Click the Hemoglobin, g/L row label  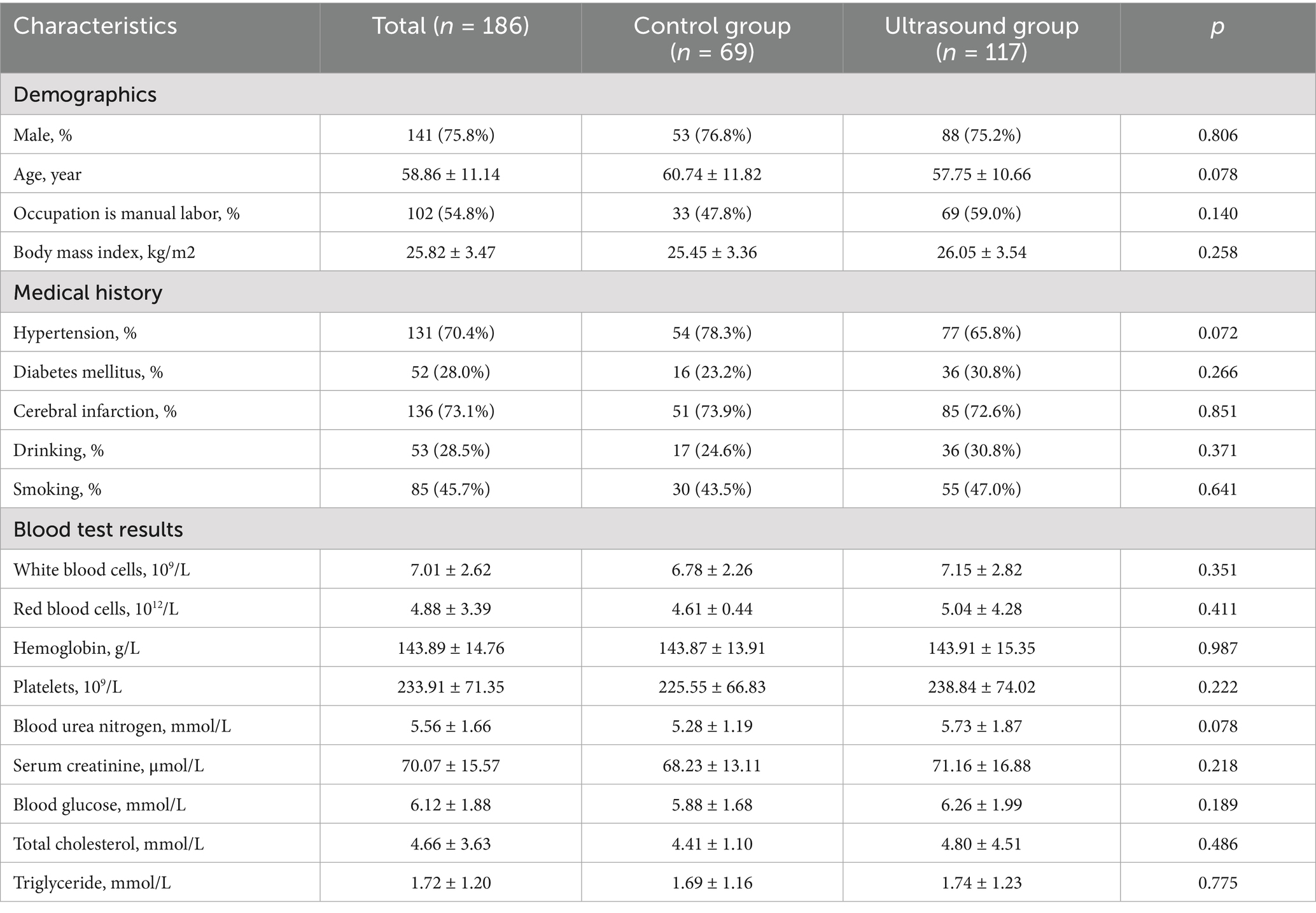tap(76, 648)
